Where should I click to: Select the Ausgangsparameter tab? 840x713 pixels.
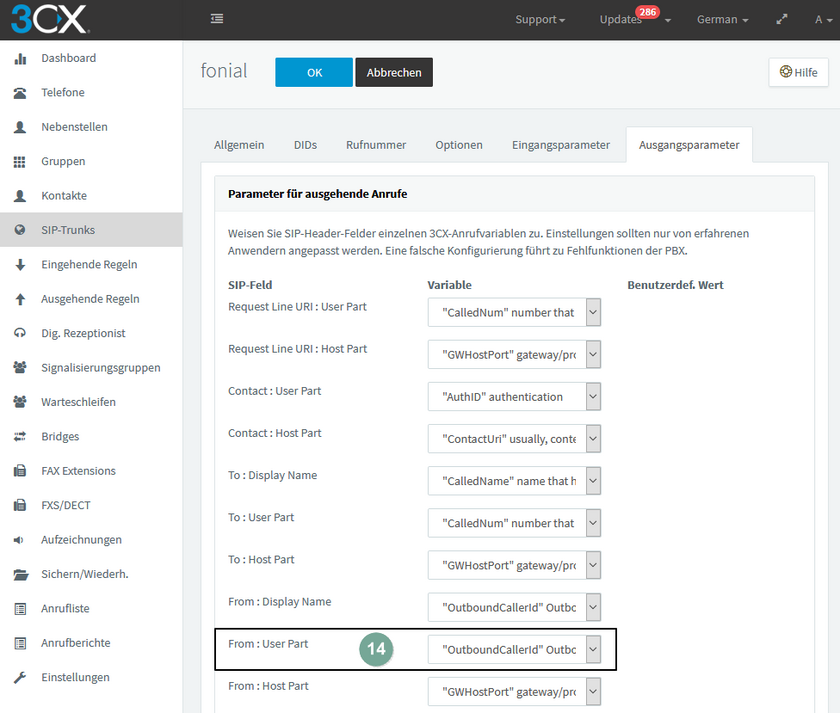tap(689, 145)
